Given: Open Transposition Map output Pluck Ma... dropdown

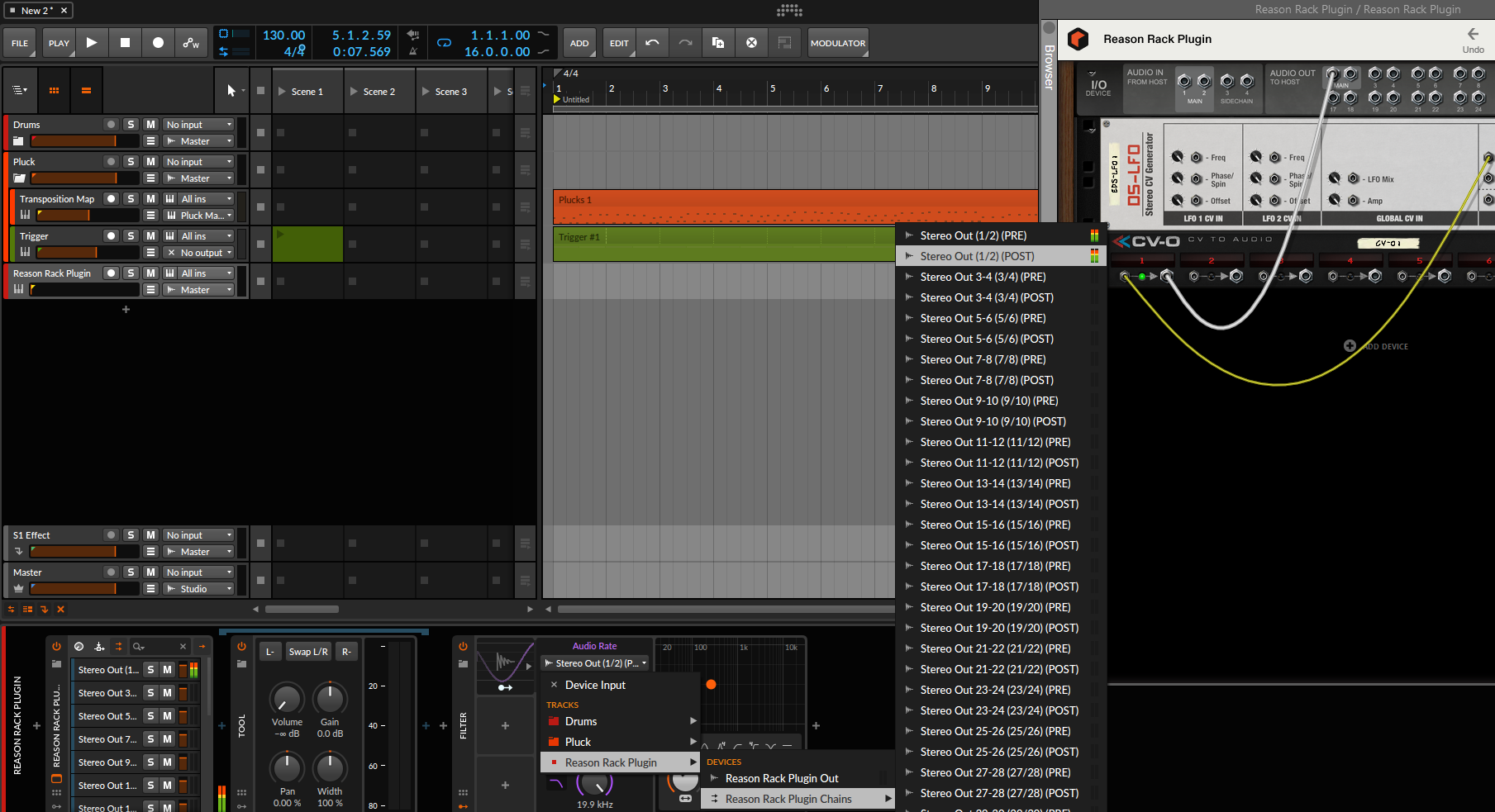Looking at the screenshot, I should pyautogui.click(x=198, y=216).
